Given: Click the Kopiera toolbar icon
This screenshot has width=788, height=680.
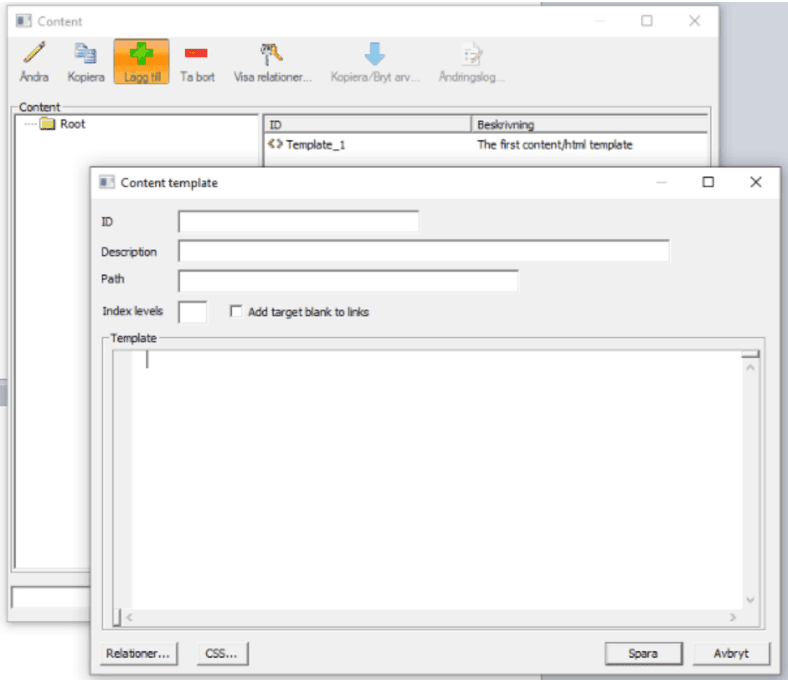Looking at the screenshot, I should click(86, 54).
